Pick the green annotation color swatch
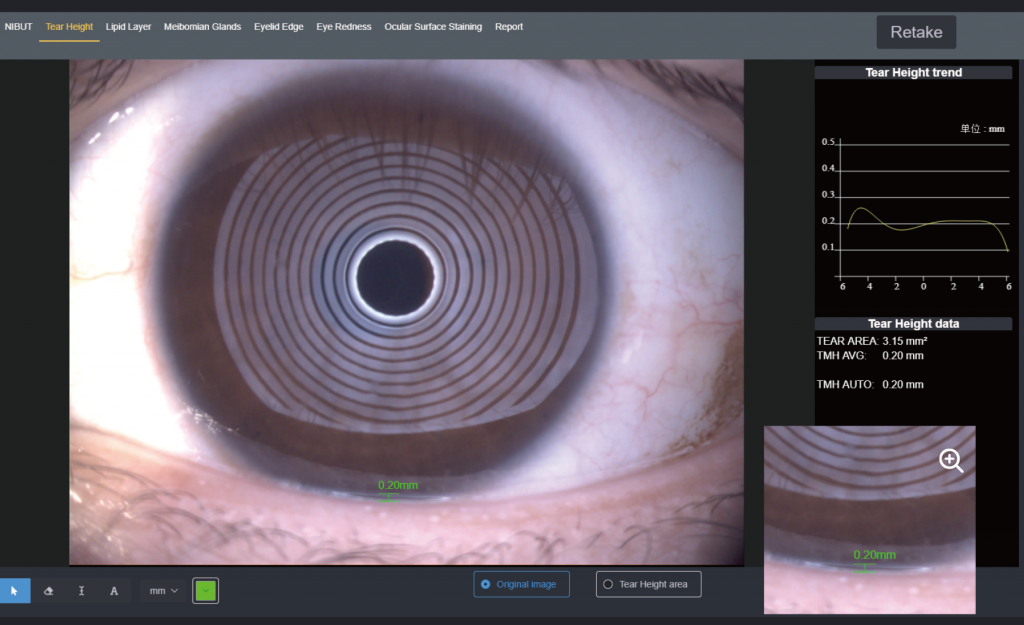1024x625 pixels. tap(205, 590)
